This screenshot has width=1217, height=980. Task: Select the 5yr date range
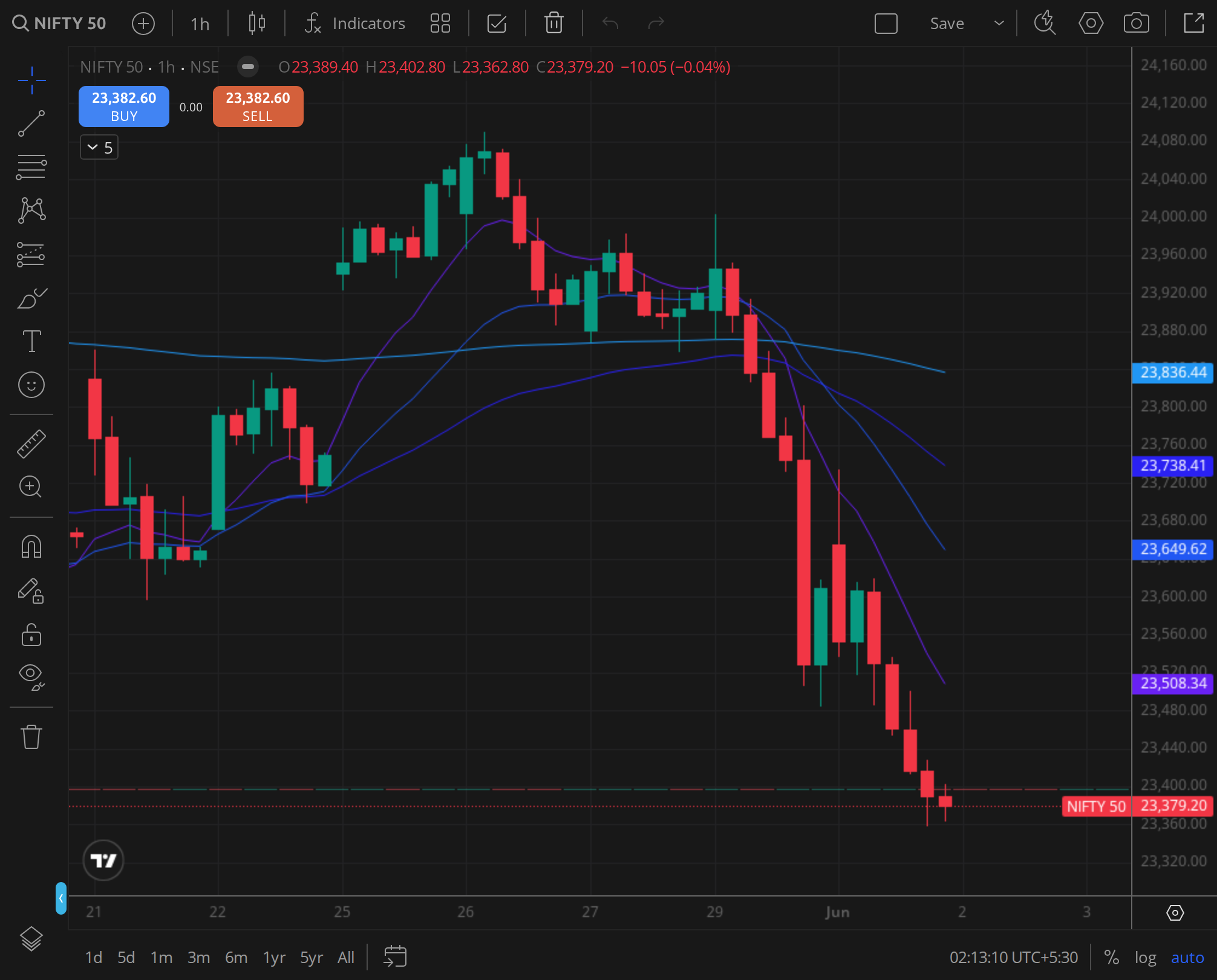[312, 958]
